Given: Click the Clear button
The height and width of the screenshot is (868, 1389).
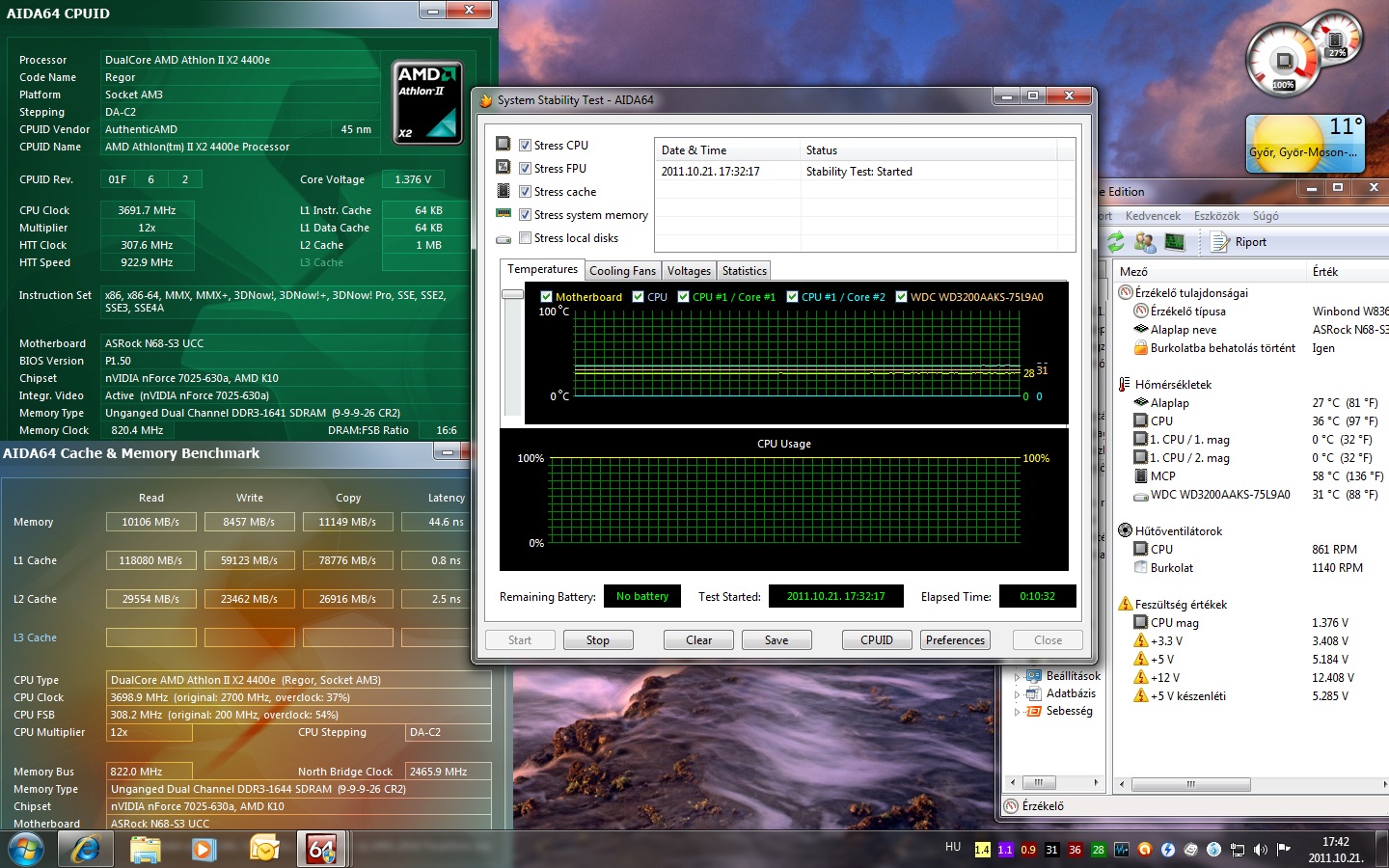Looking at the screenshot, I should tap(698, 640).
